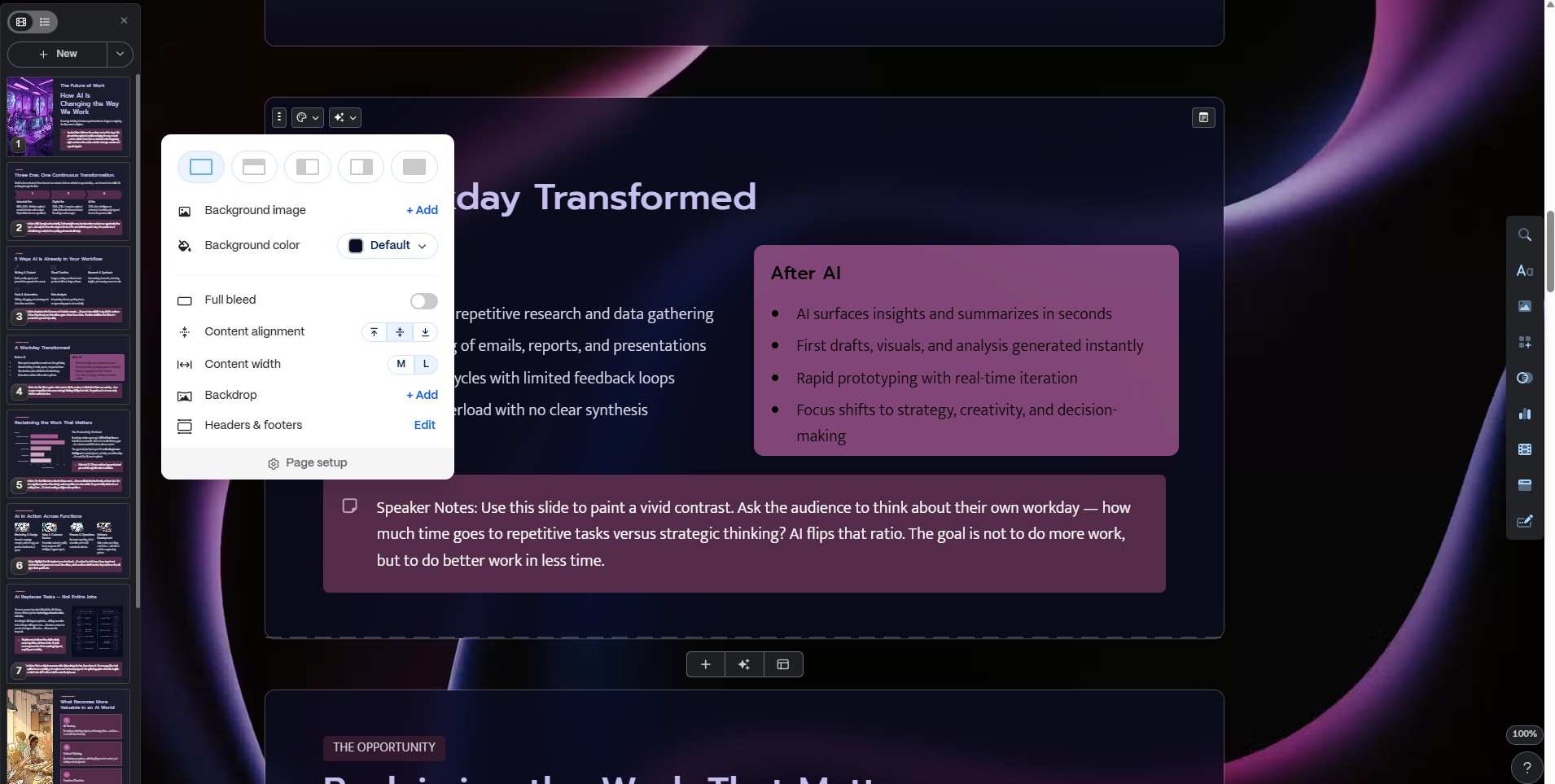
Task: Click THE OPPORTUNITY label tag
Action: point(384,747)
